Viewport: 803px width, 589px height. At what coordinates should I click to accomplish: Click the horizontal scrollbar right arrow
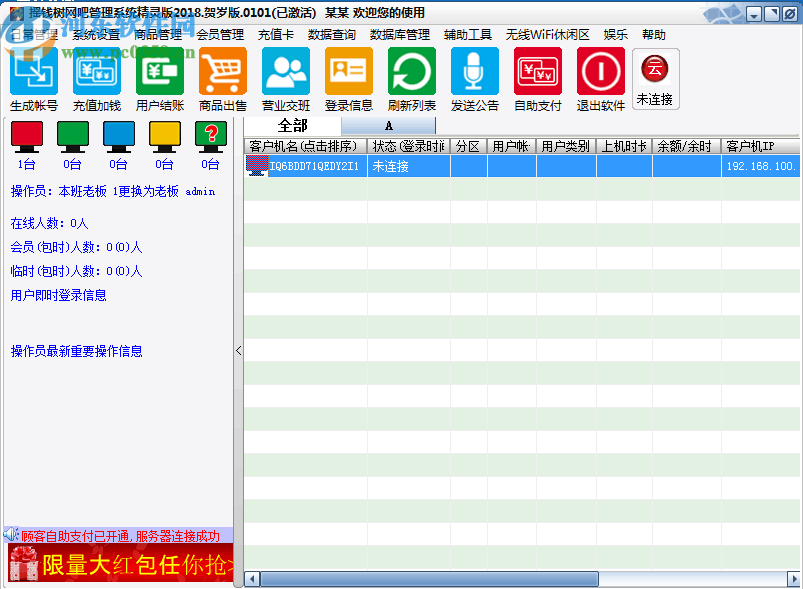tap(793, 579)
